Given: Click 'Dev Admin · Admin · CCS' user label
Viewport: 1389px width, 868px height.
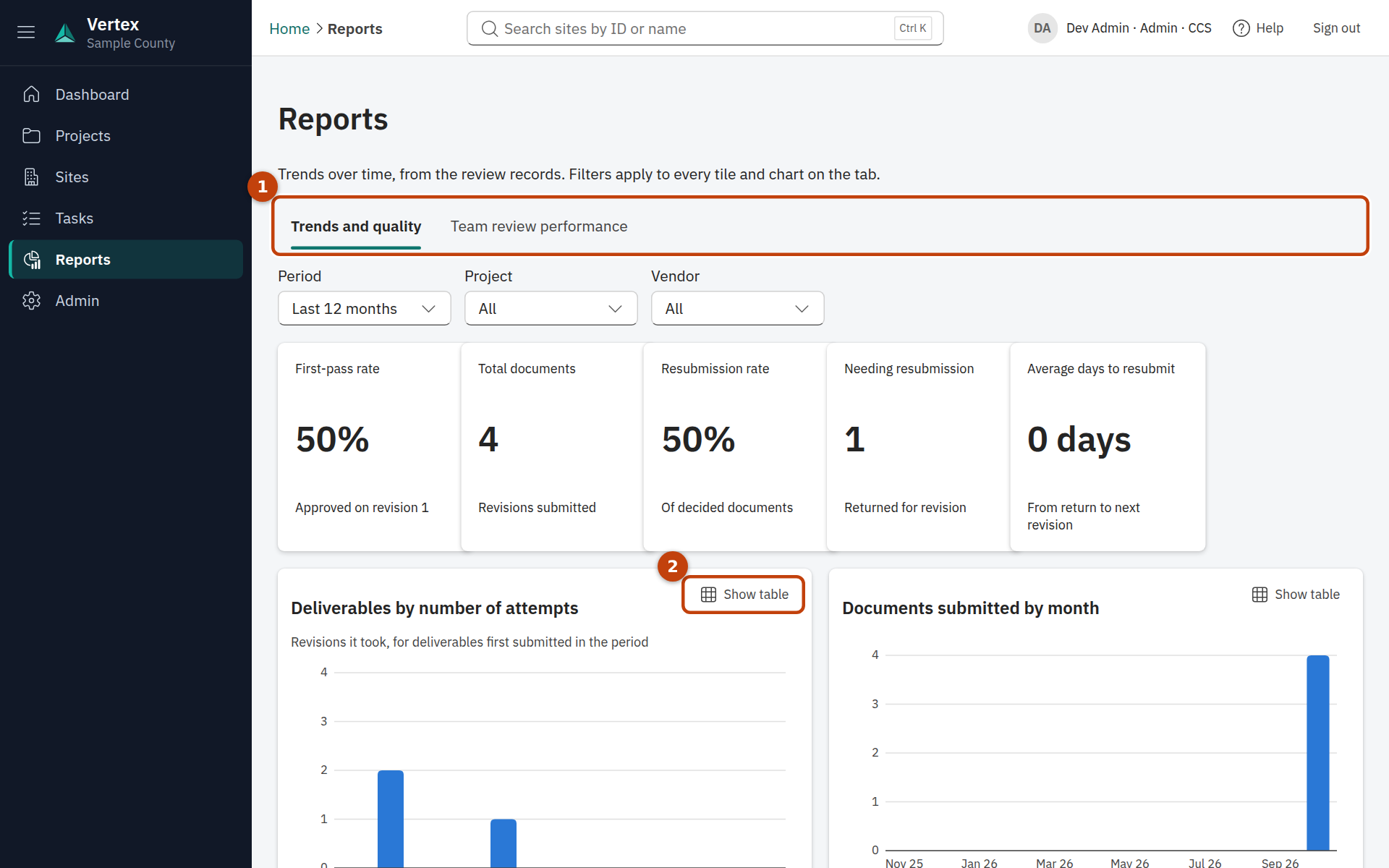Looking at the screenshot, I should click(x=1139, y=28).
